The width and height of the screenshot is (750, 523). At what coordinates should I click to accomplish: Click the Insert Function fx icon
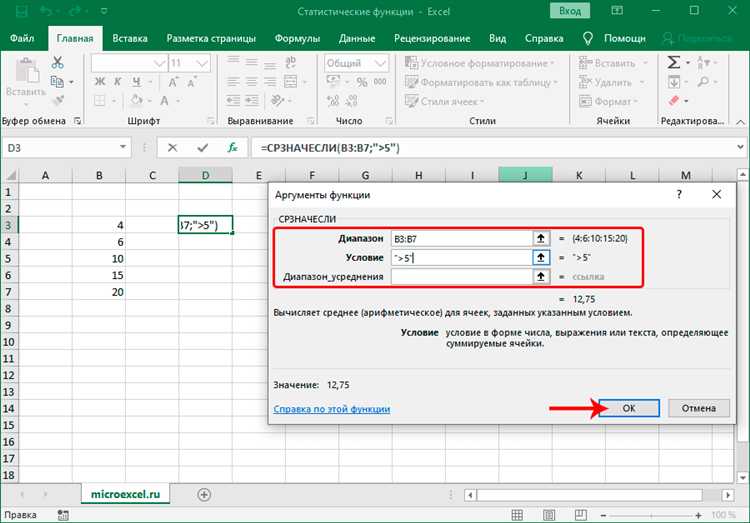pos(232,148)
